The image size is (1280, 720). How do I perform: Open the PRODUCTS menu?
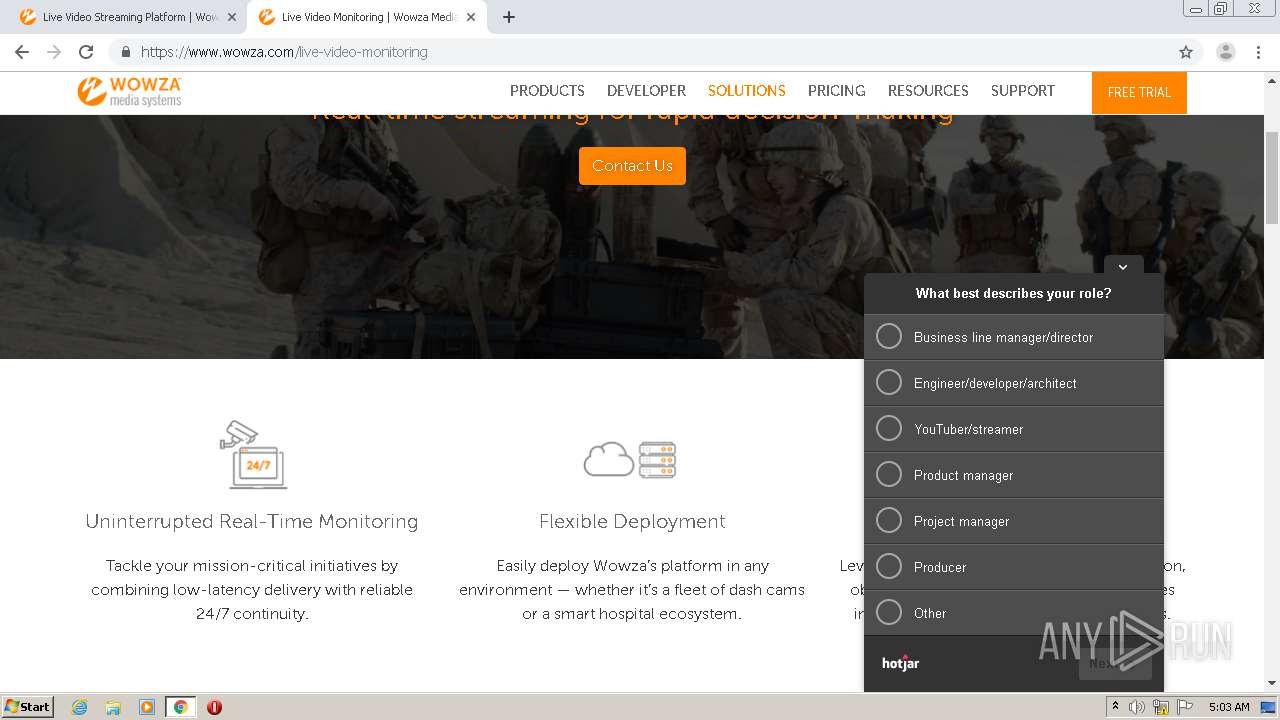pos(547,91)
